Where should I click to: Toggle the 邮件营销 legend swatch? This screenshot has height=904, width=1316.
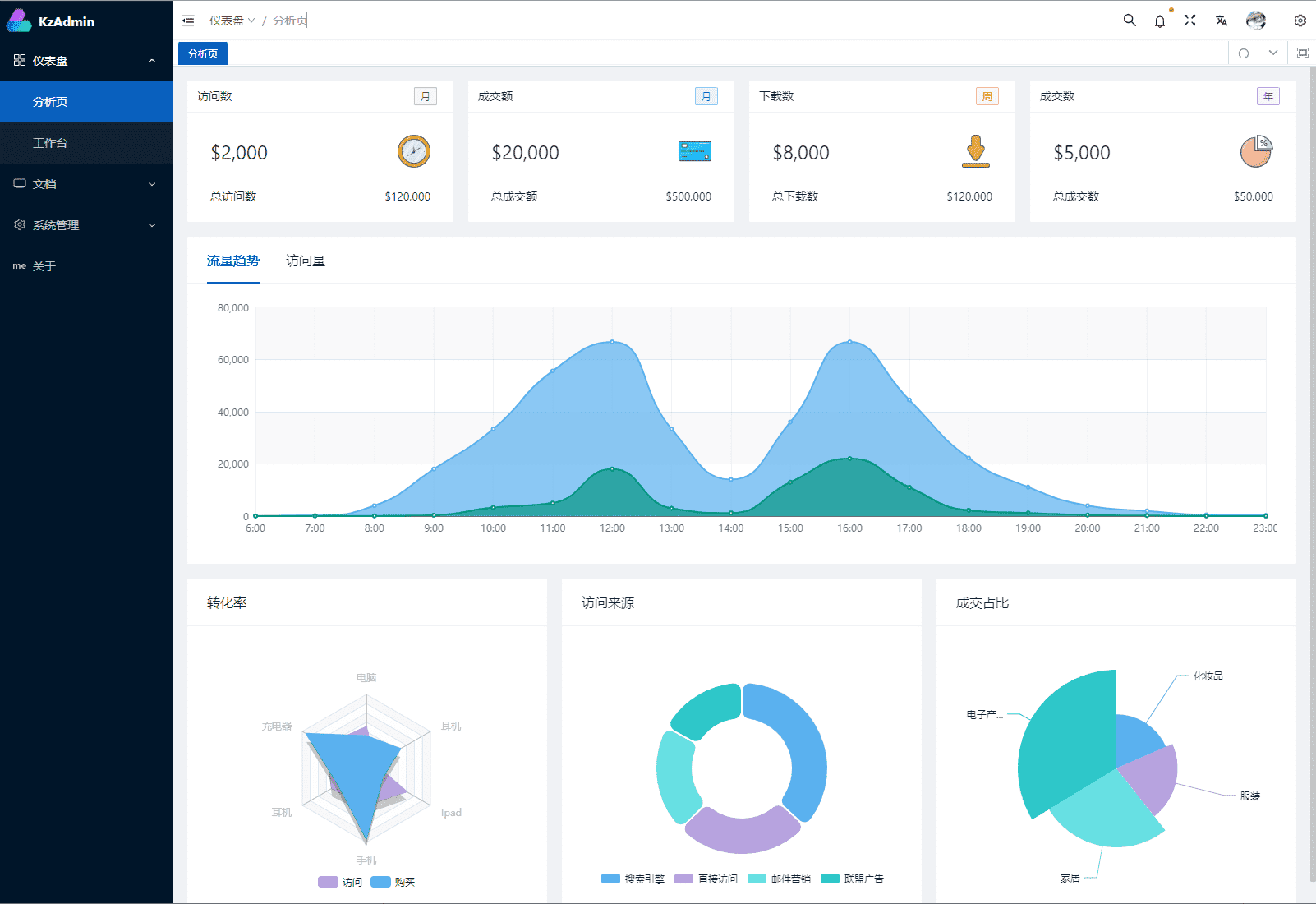coord(757,879)
